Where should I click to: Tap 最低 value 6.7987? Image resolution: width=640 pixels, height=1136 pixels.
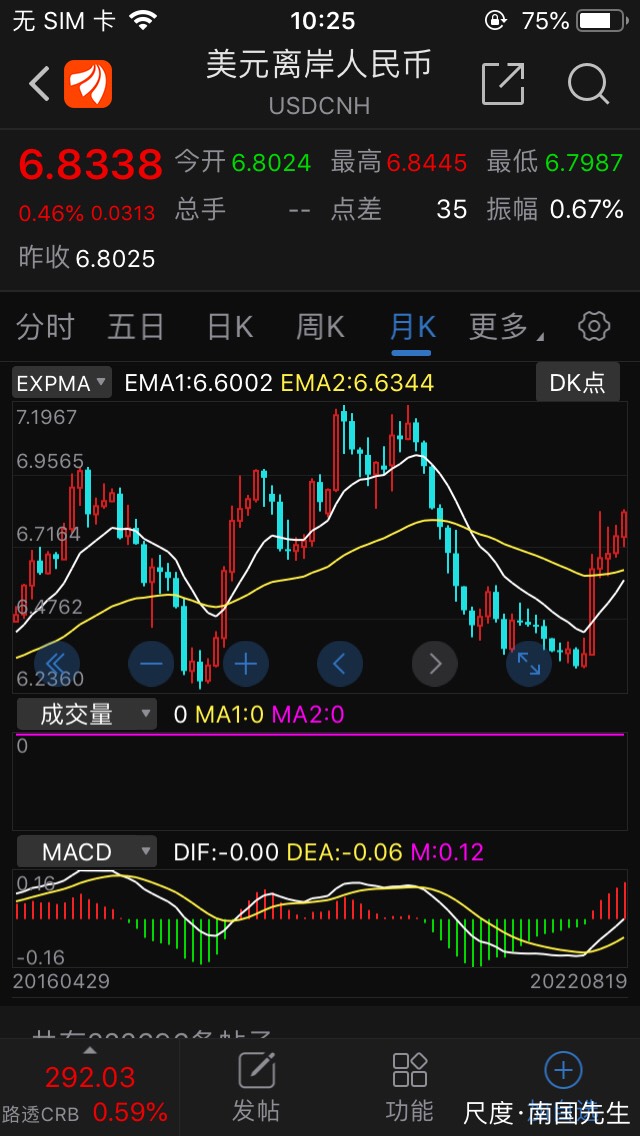[583, 163]
